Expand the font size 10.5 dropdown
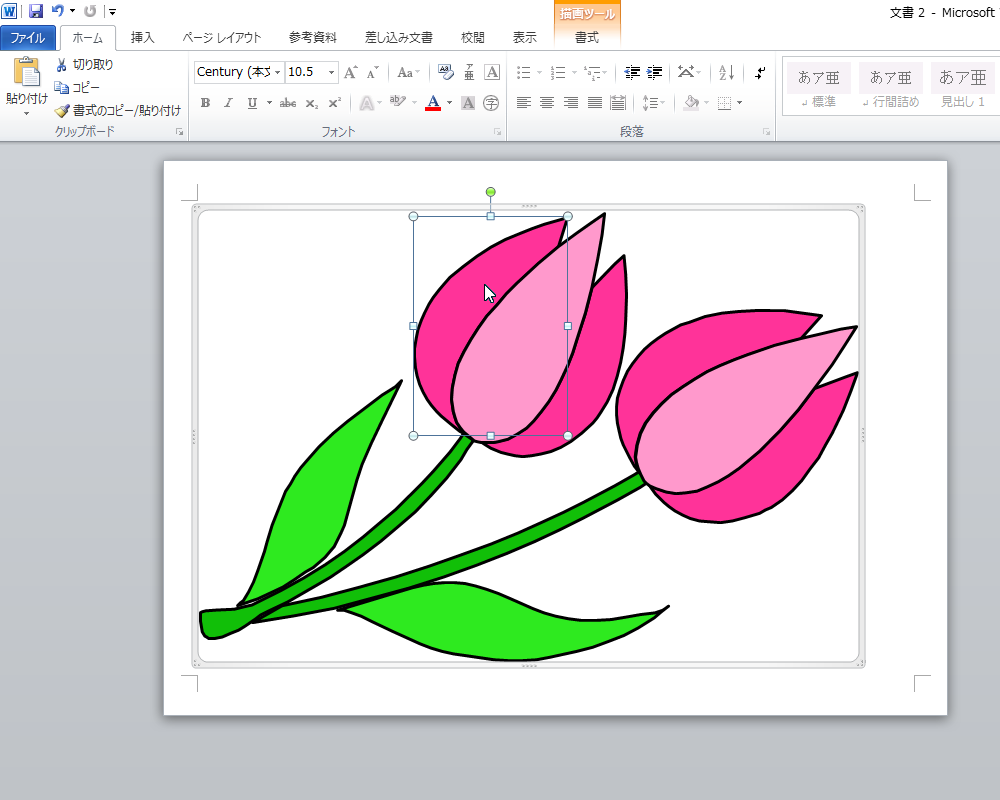 click(331, 72)
